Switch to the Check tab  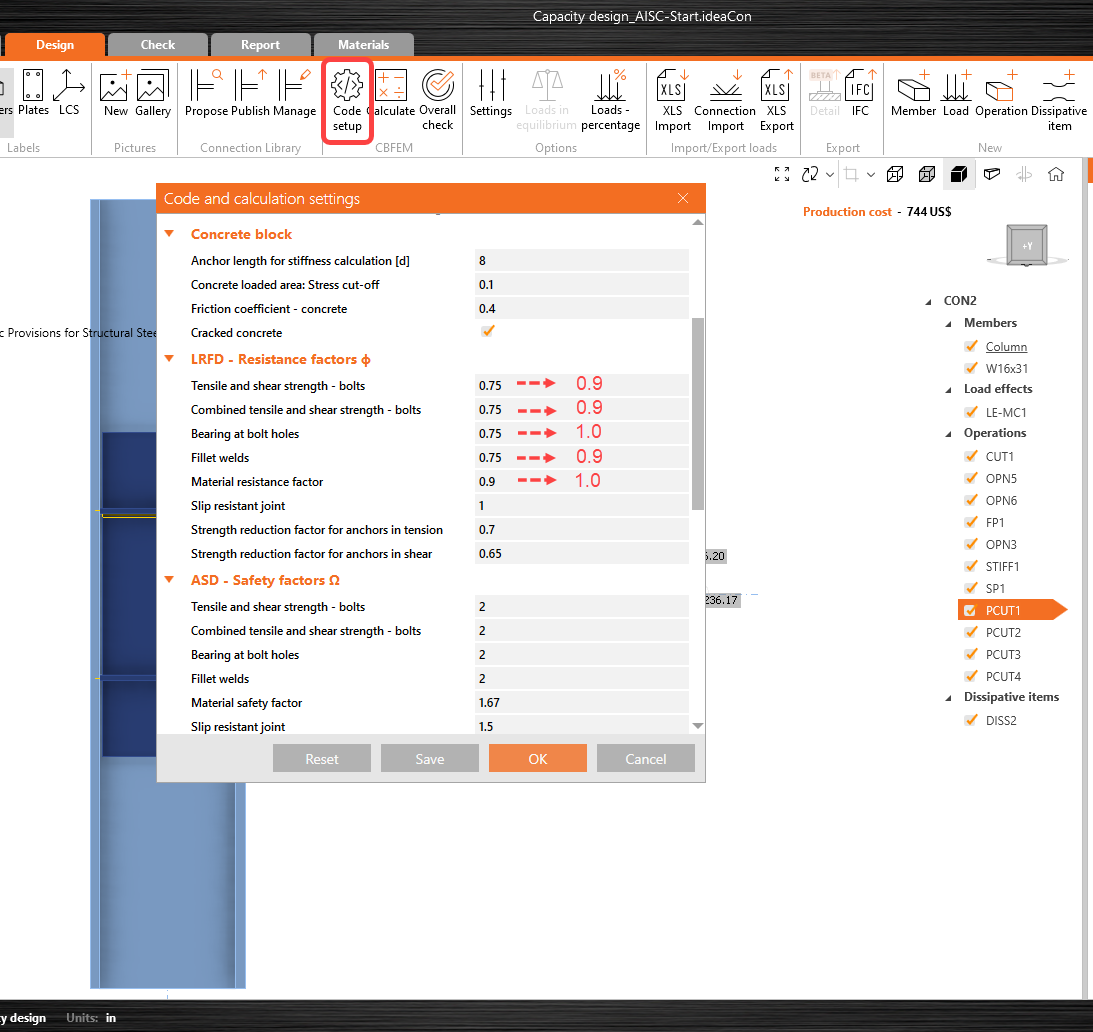[x=158, y=45]
